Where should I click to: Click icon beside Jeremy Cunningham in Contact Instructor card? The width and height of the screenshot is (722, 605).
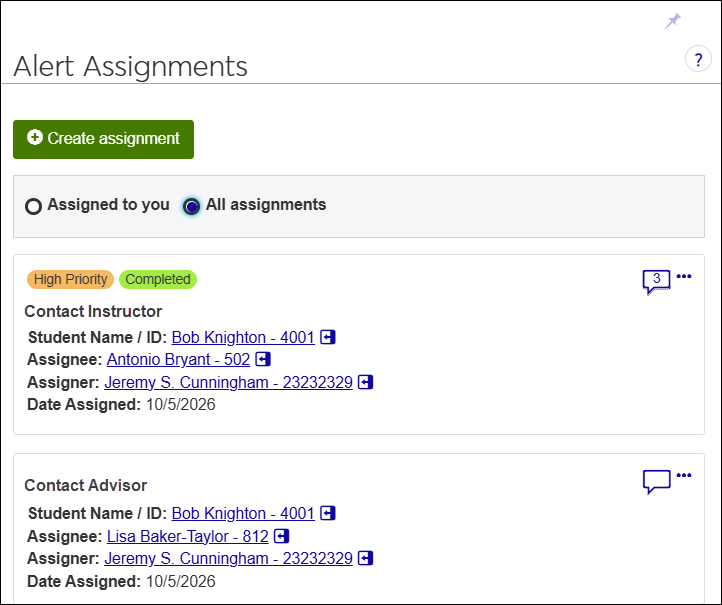click(366, 382)
